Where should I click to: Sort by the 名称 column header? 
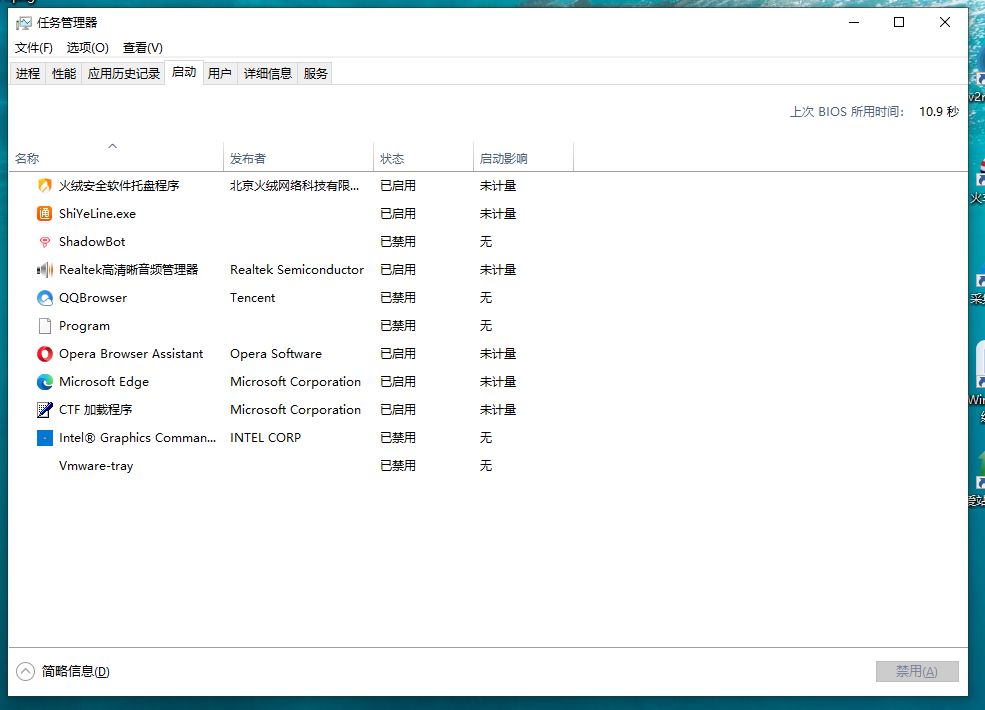click(x=116, y=158)
